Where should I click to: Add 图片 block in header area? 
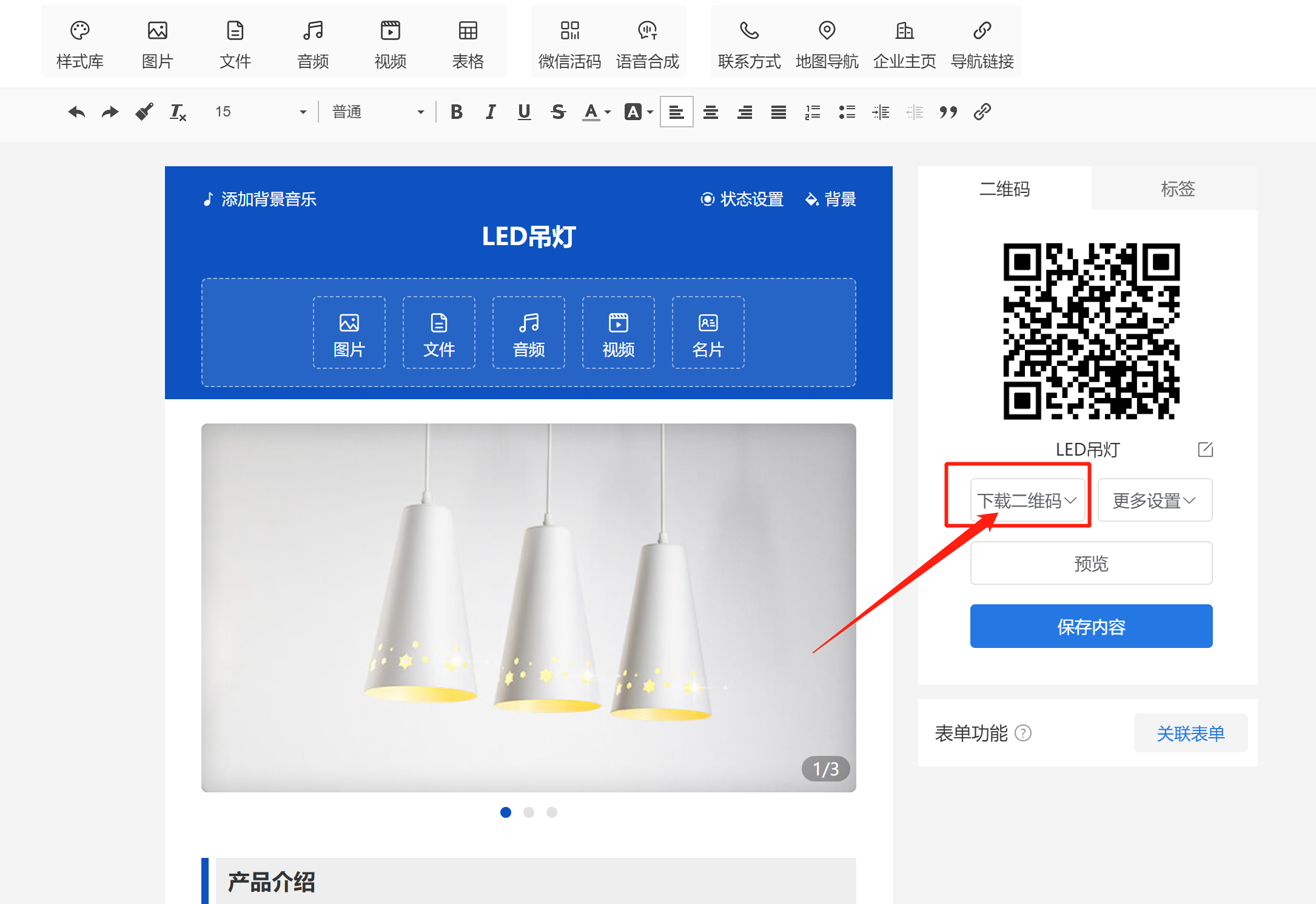click(349, 332)
